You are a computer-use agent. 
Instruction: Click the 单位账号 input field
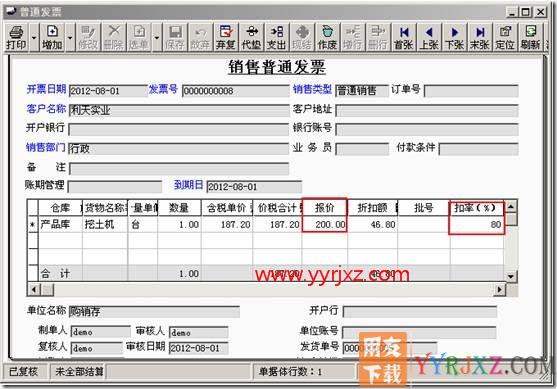click(419, 332)
